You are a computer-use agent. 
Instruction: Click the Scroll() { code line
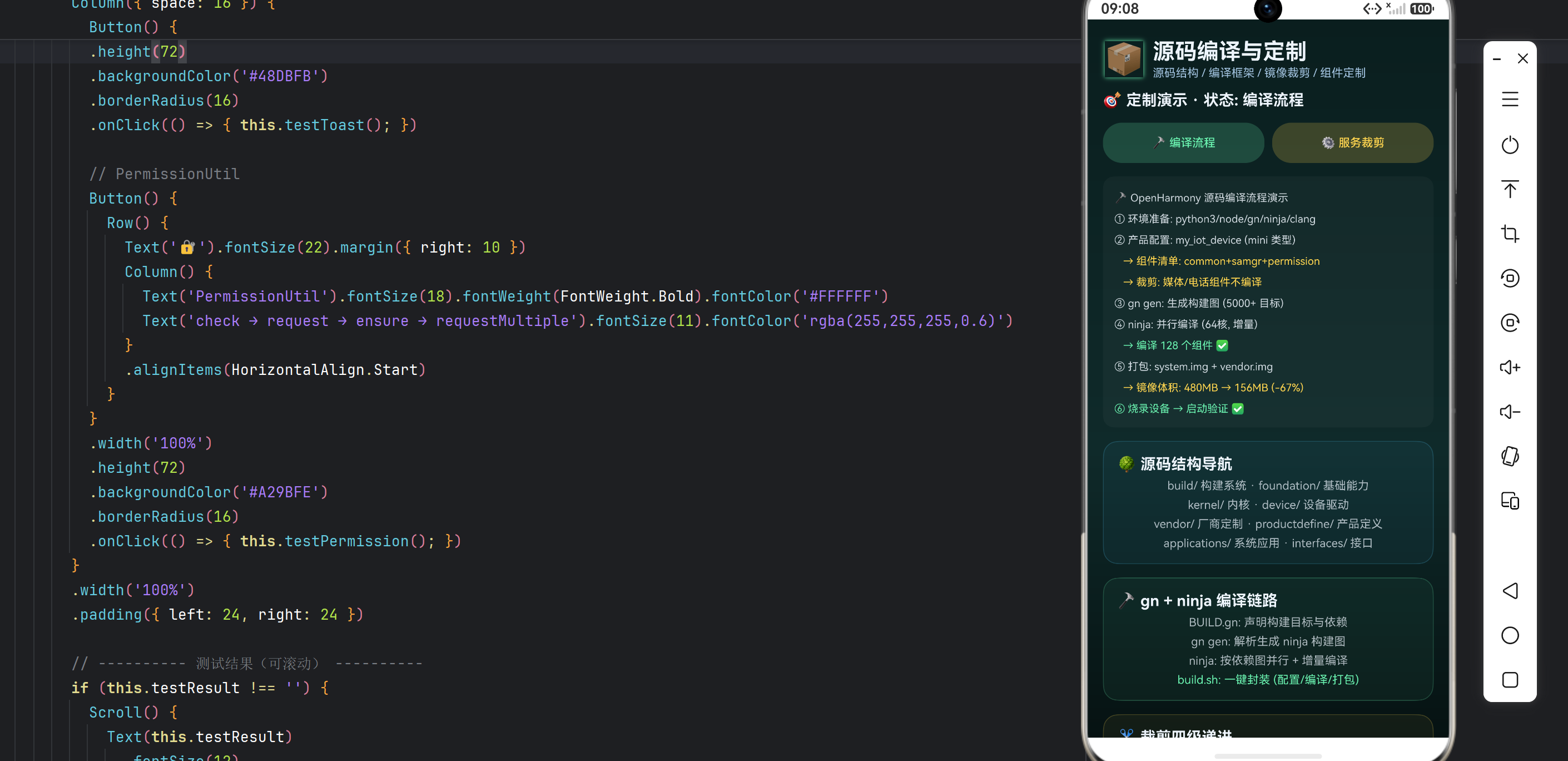point(133,712)
